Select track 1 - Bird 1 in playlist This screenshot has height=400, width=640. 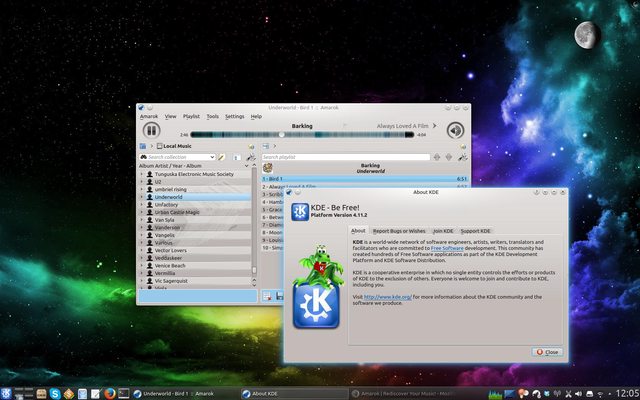tap(364, 179)
